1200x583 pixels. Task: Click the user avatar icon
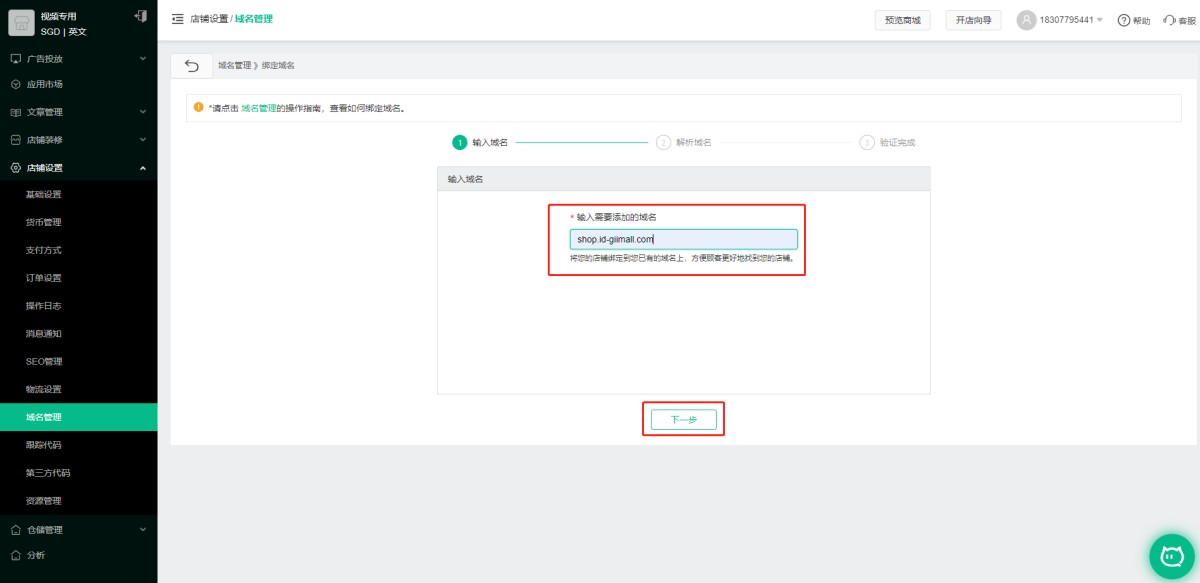(1026, 20)
